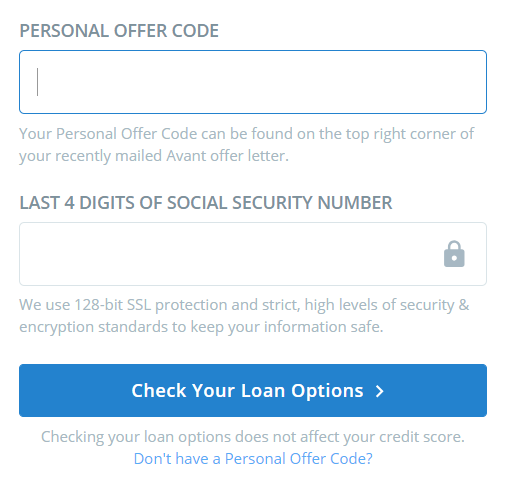Click the Avant offer letter hint text

click(247, 145)
